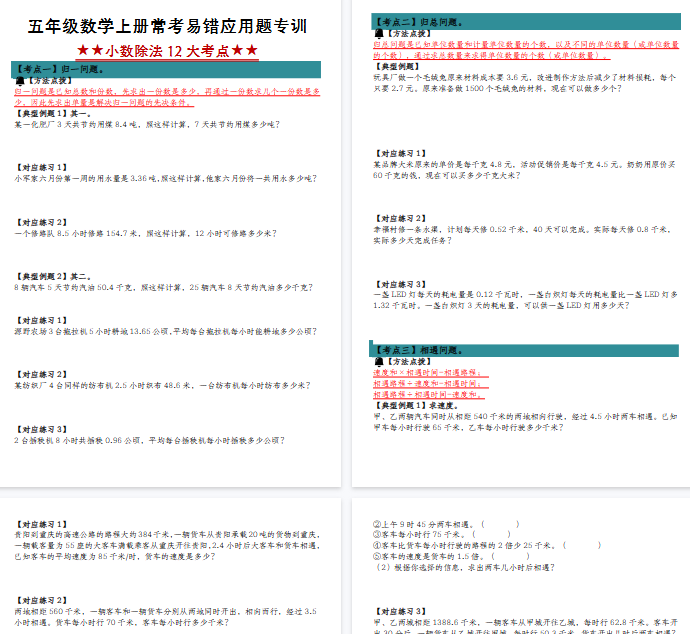Click the LED灯 problem under 对应练习3

tap(520, 300)
